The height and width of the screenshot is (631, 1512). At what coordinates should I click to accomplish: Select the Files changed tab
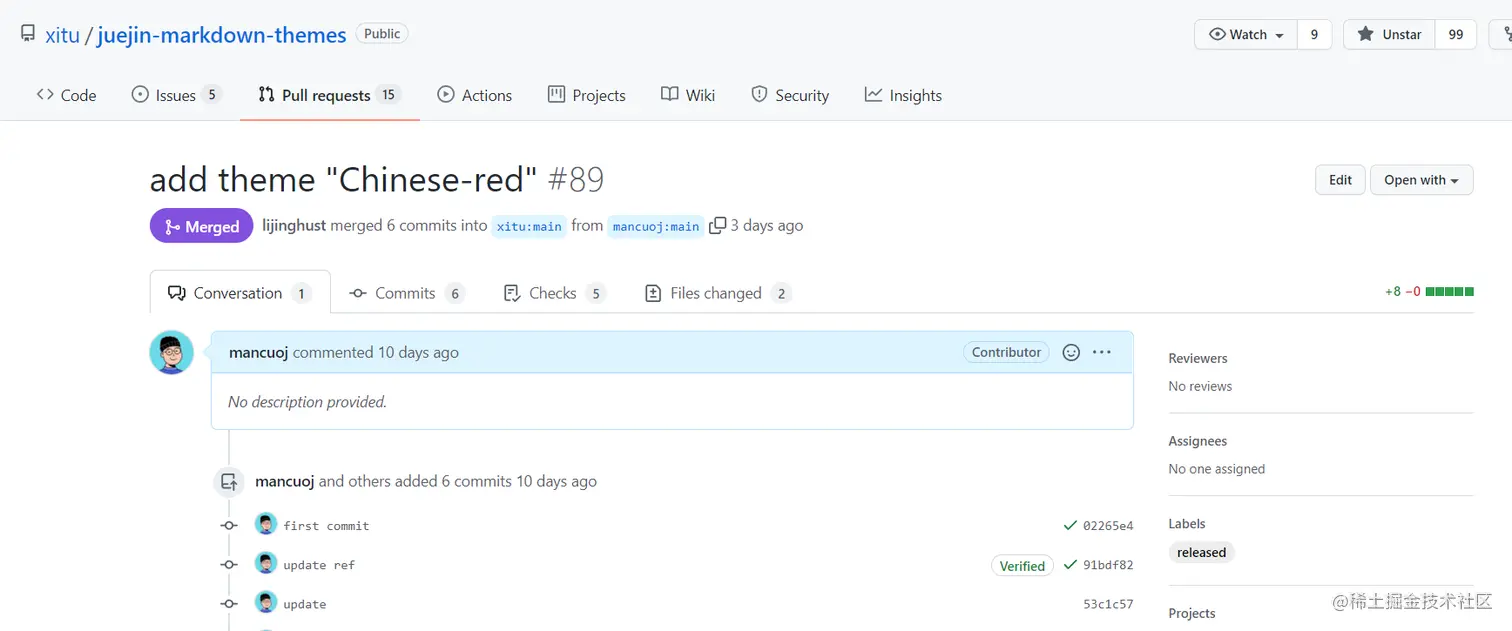click(717, 293)
